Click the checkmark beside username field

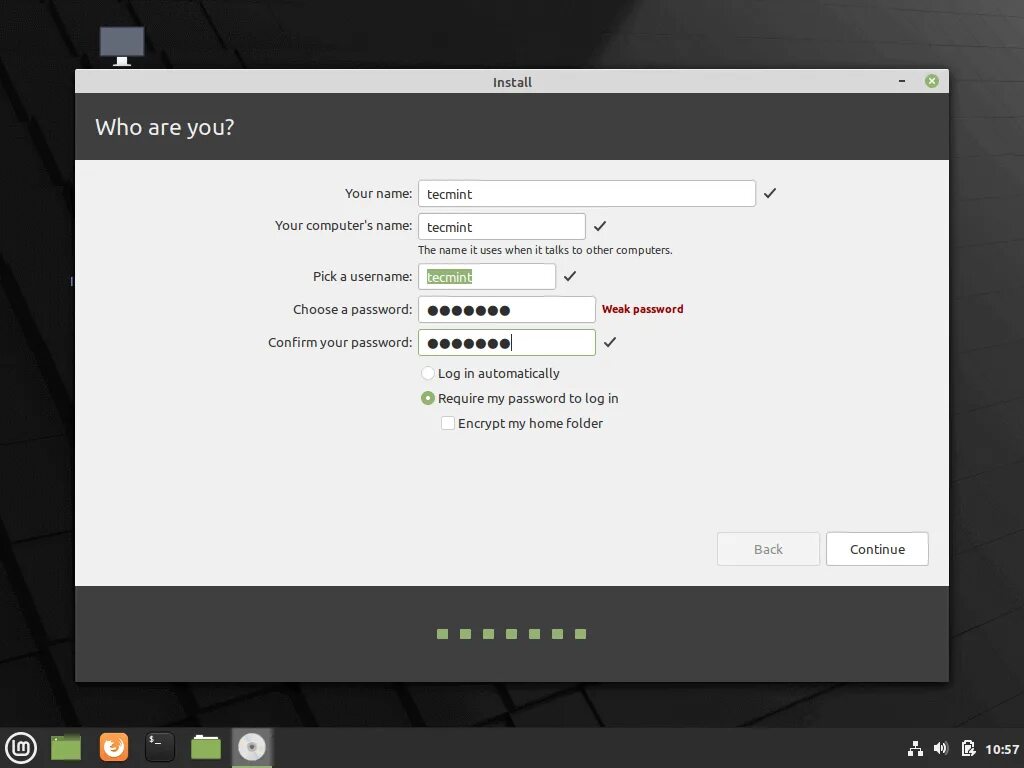coord(570,276)
